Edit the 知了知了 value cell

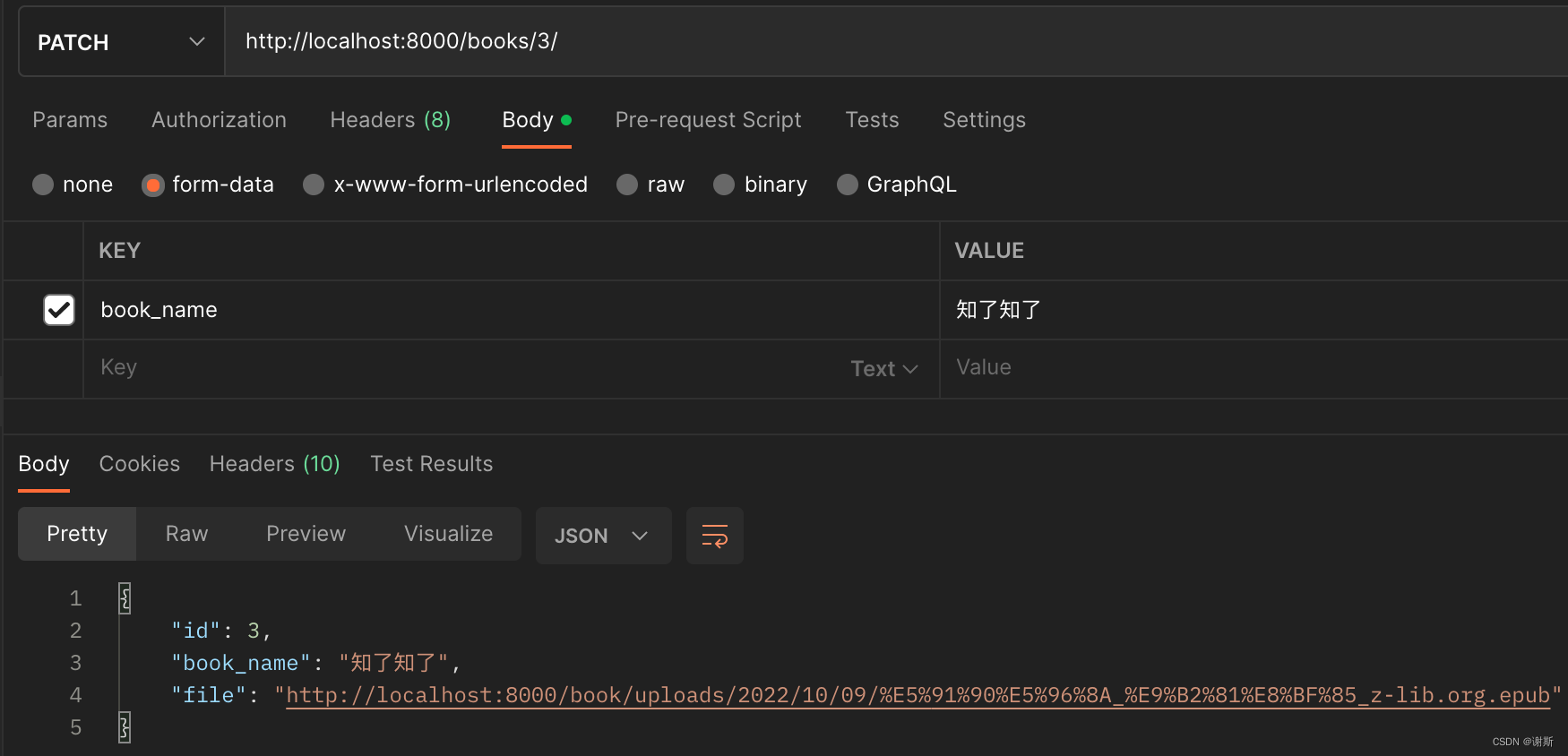click(x=1254, y=310)
